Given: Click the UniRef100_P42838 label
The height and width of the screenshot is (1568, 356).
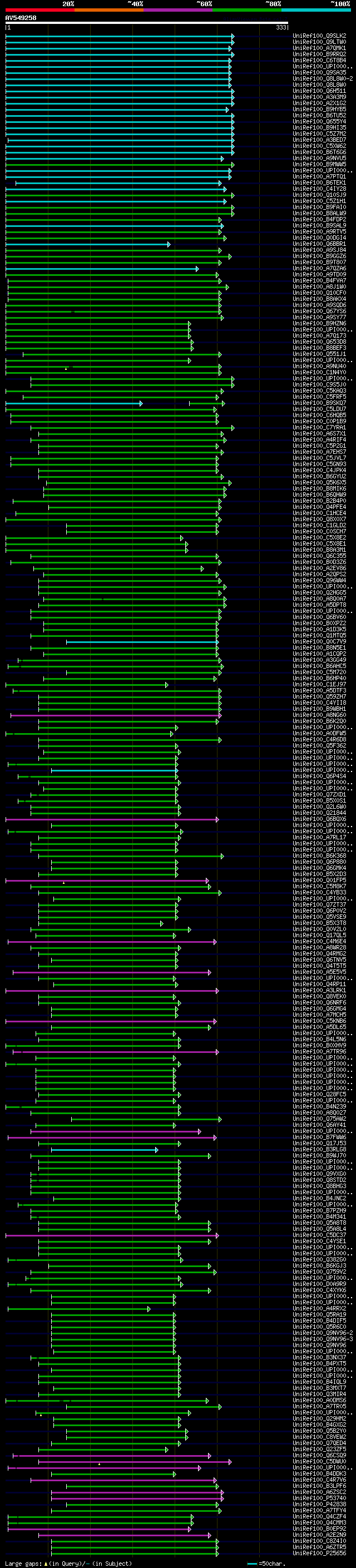Looking at the screenshot, I should tap(319, 1503).
